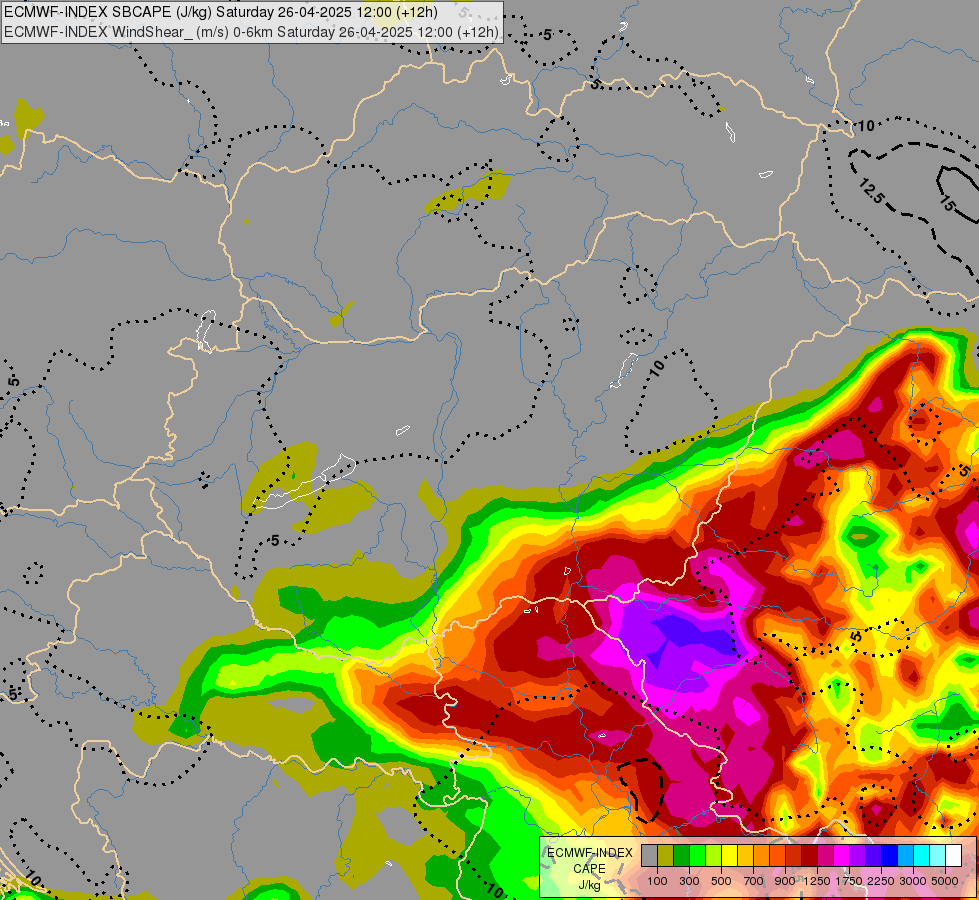This screenshot has height=900, width=979.
Task: Select the fuchsia legend swatch before 1750
Action: tap(842, 856)
